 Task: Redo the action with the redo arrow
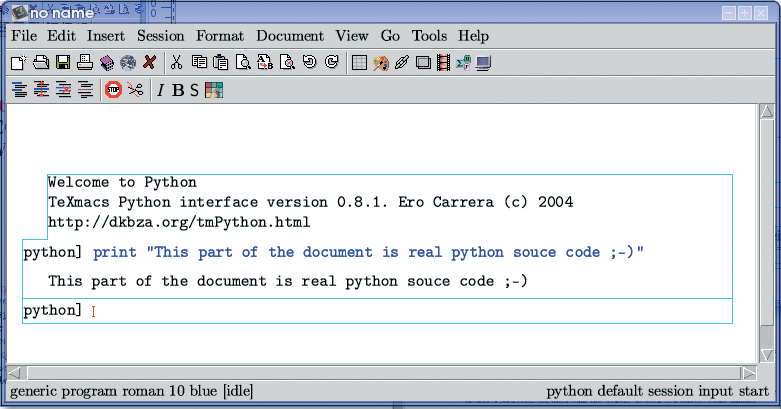pos(332,62)
